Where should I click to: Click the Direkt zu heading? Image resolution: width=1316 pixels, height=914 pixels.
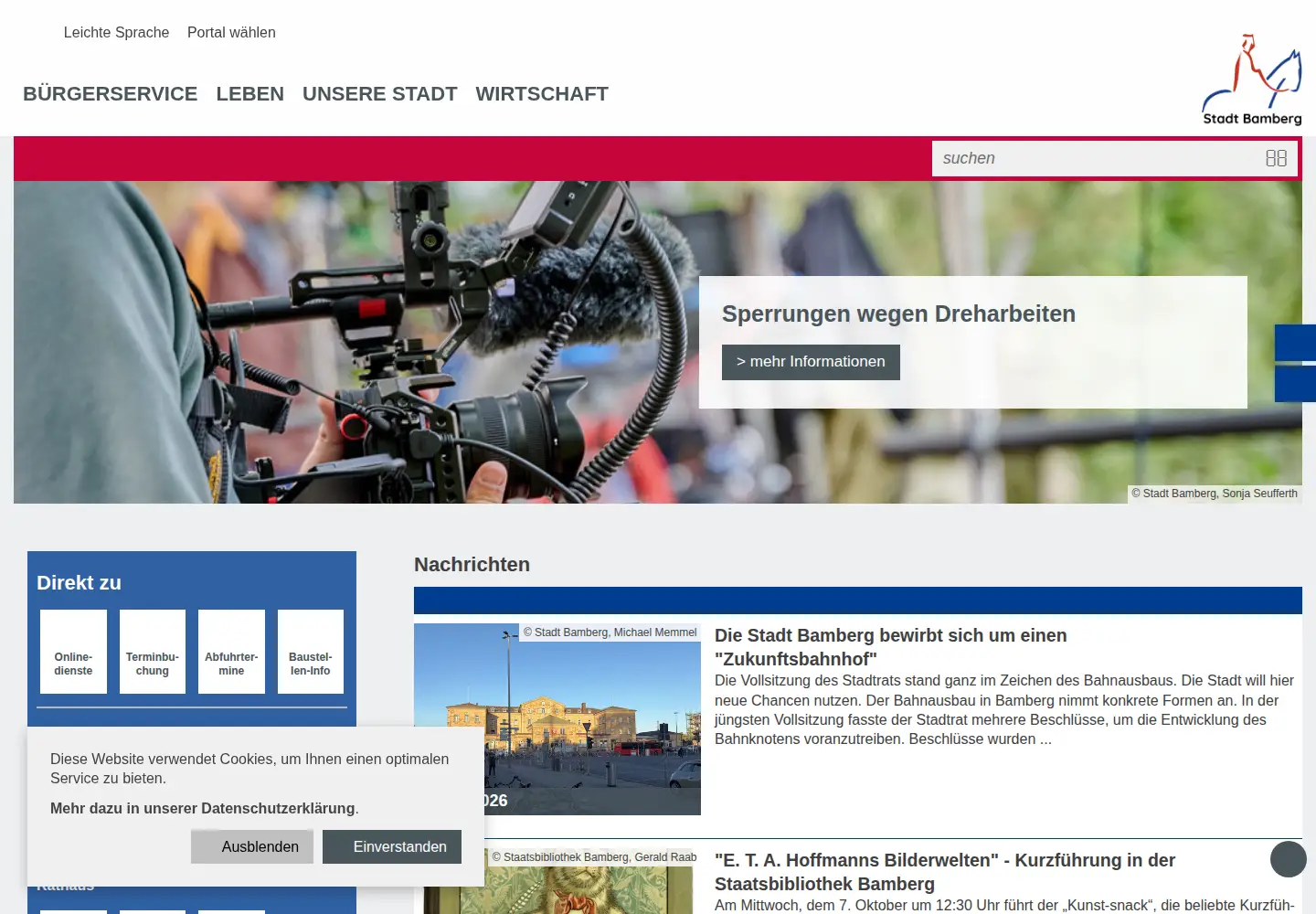79,583
